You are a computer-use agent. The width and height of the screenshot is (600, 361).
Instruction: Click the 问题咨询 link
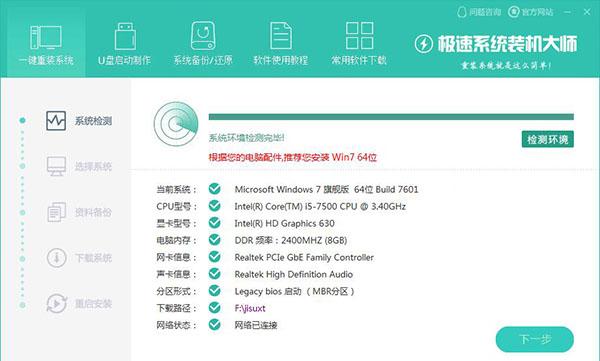[x=479, y=12]
